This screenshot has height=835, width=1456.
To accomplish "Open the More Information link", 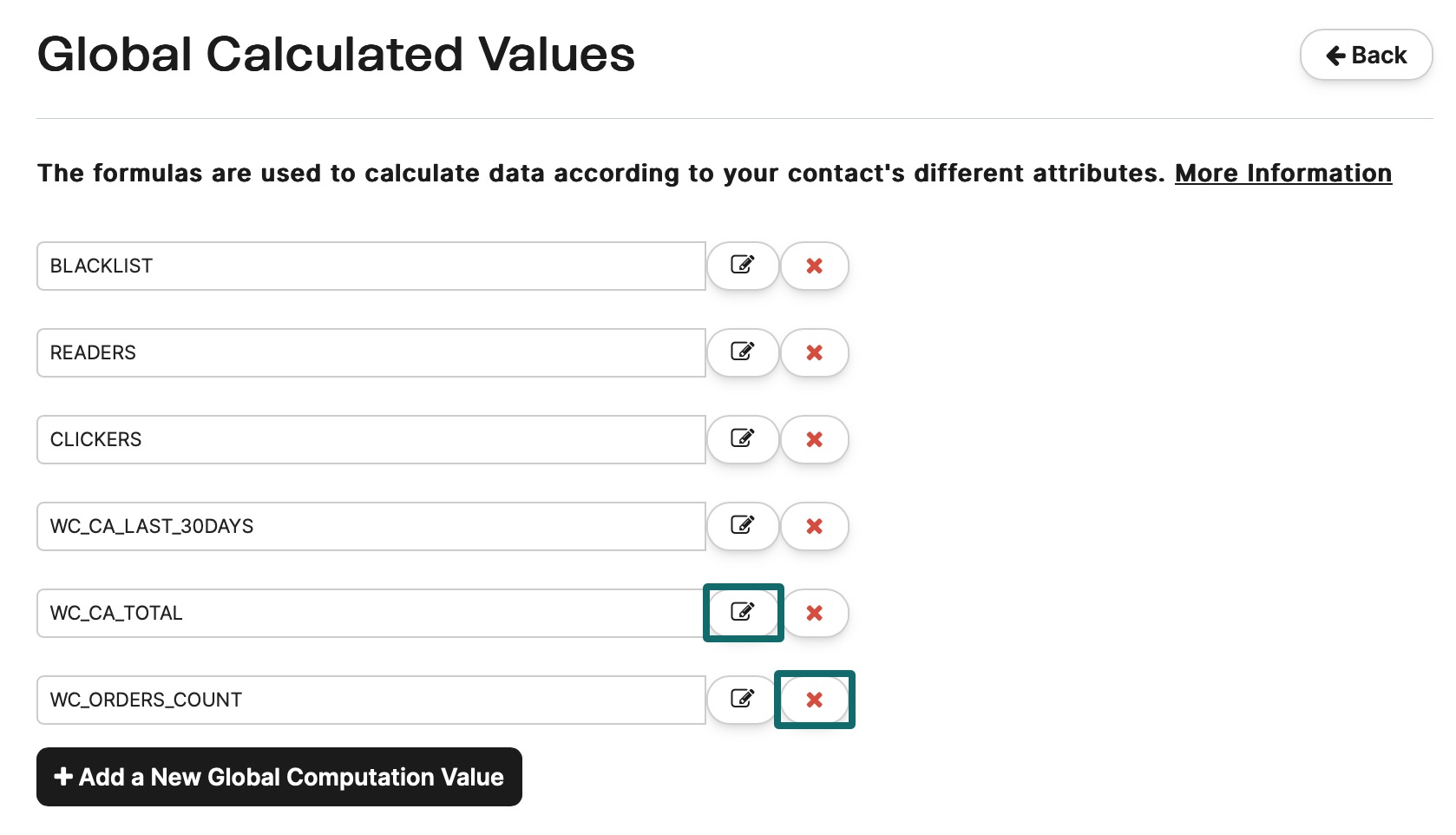I will click(1283, 174).
